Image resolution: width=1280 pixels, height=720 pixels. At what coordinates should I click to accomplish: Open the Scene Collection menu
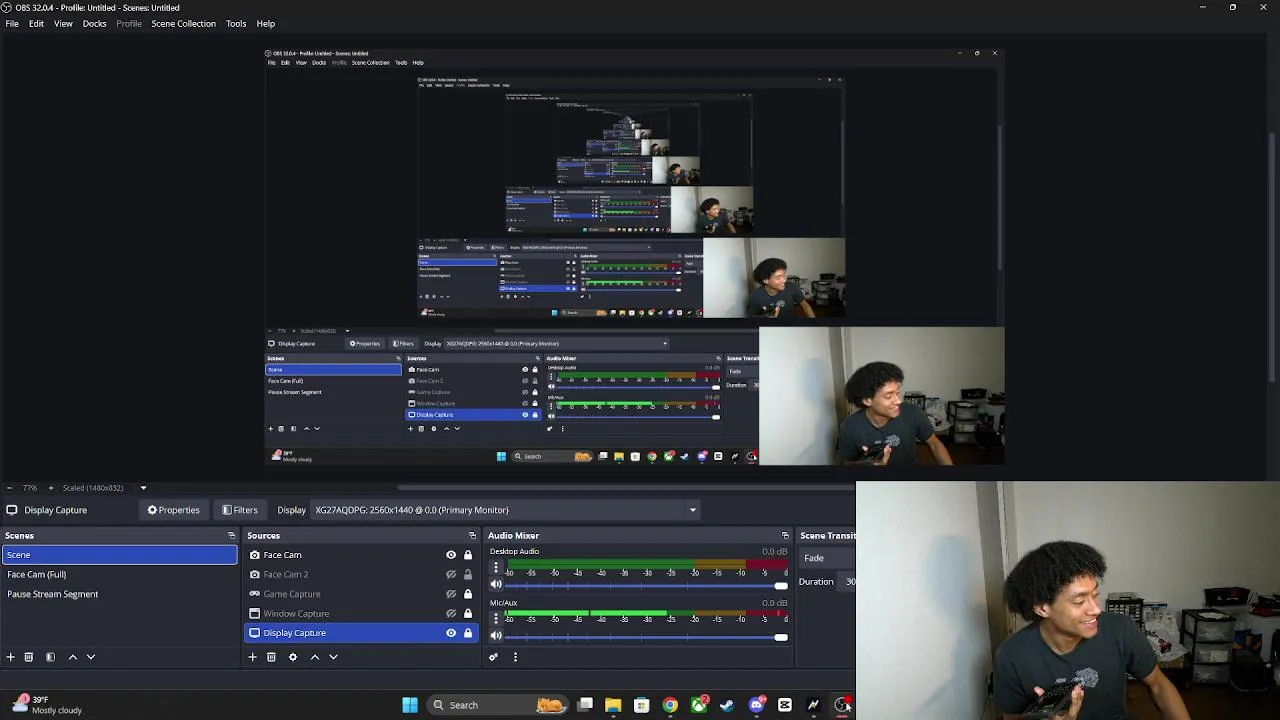(183, 24)
